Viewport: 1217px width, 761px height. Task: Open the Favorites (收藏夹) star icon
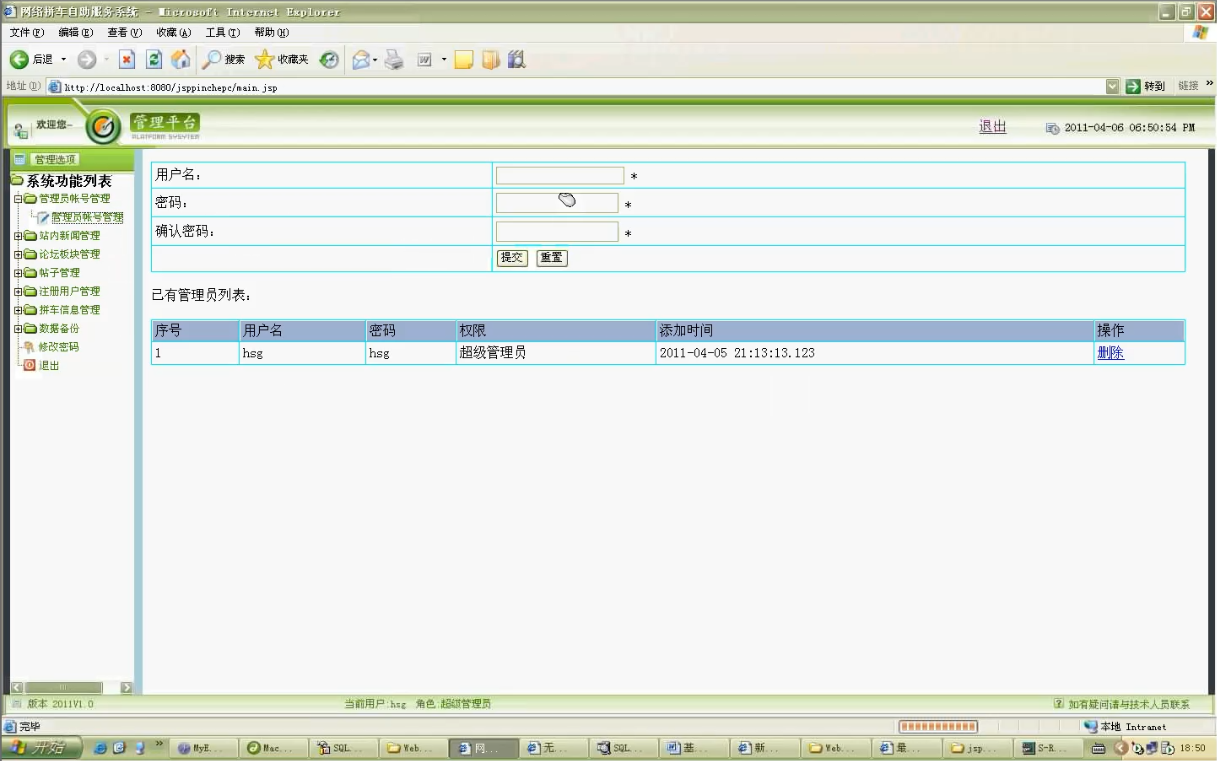point(265,60)
